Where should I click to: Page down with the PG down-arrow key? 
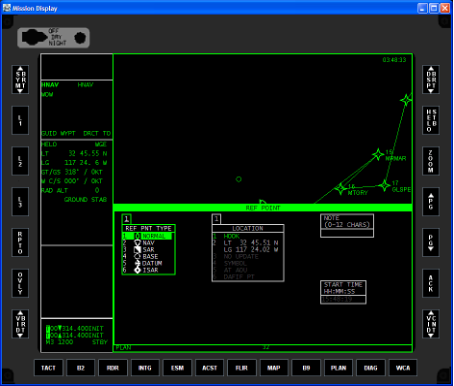pos(431,243)
